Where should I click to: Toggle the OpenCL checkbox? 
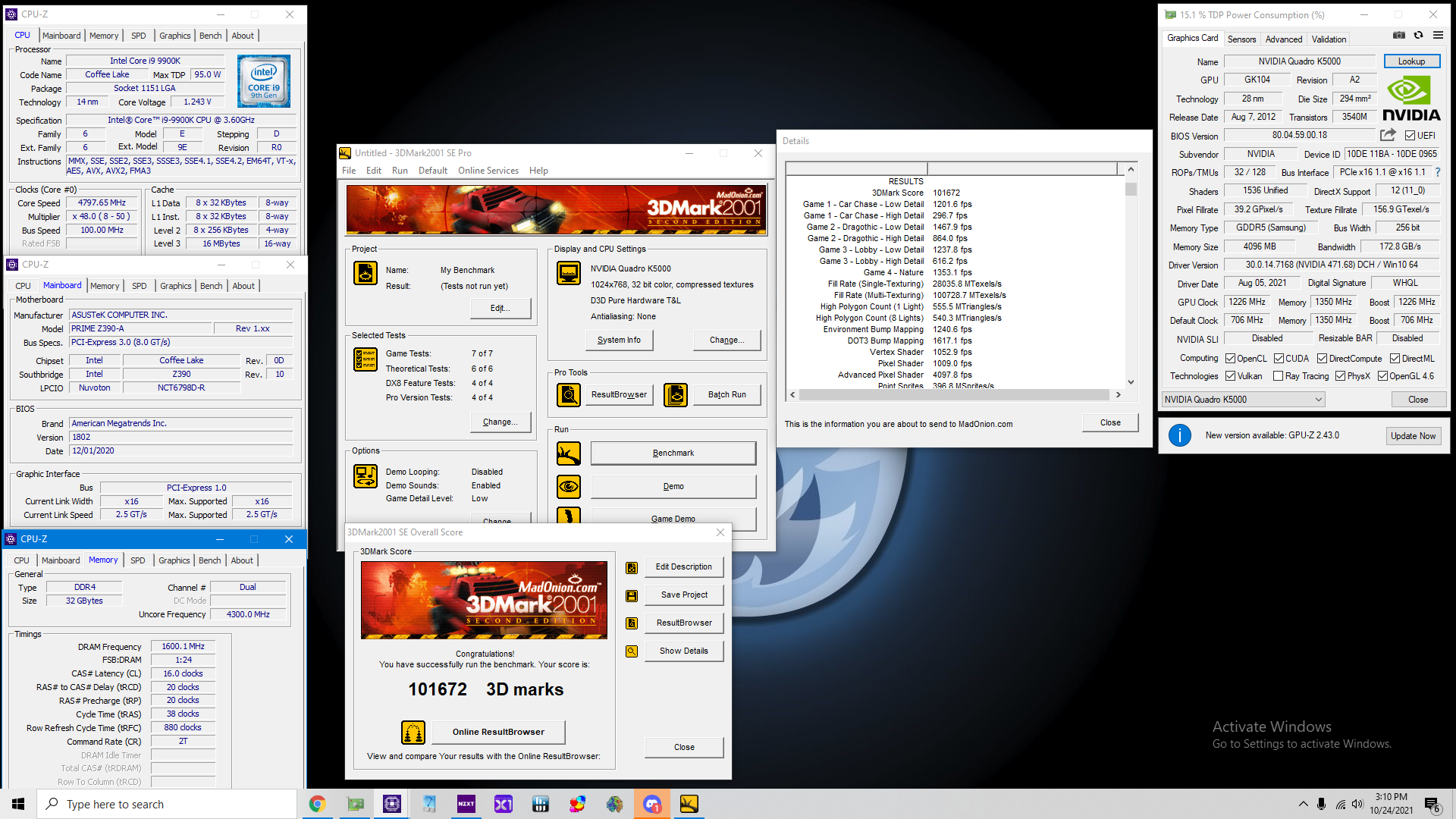(1231, 359)
